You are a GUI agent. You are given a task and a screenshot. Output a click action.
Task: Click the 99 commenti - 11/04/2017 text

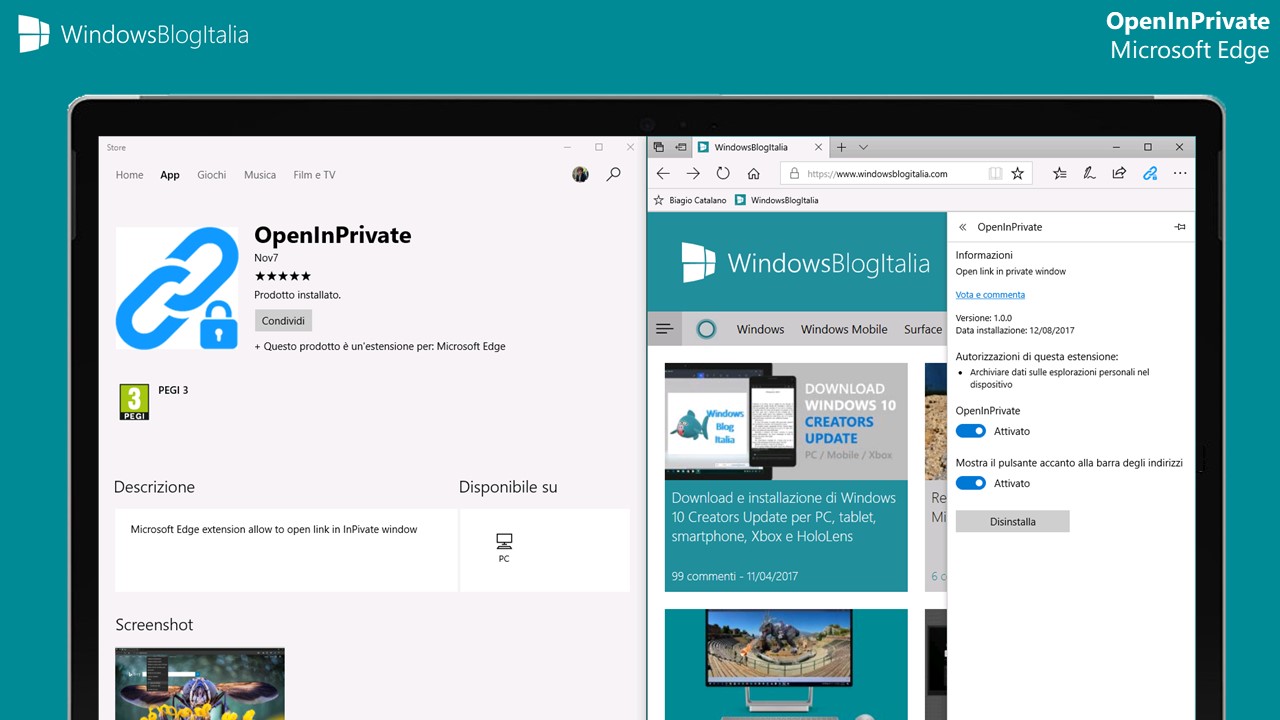pyautogui.click(x=734, y=576)
